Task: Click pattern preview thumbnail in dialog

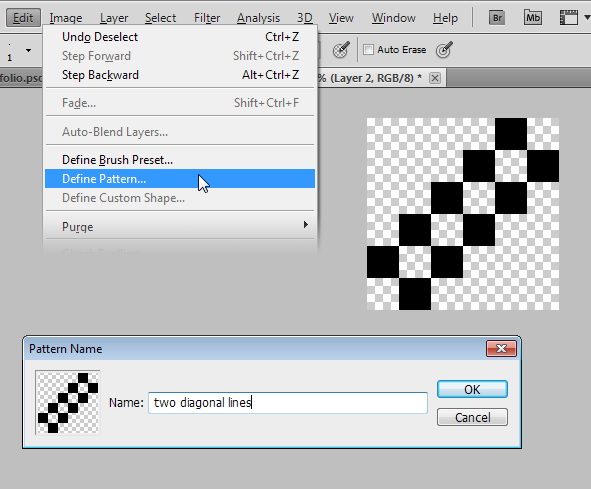Action: click(68, 402)
